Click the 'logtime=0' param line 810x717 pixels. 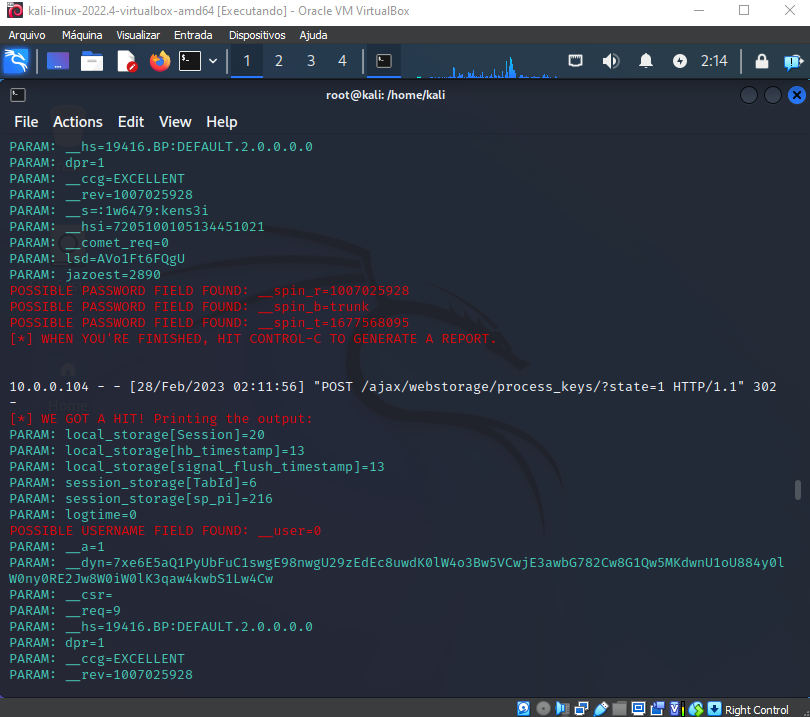pyautogui.click(x=73, y=515)
